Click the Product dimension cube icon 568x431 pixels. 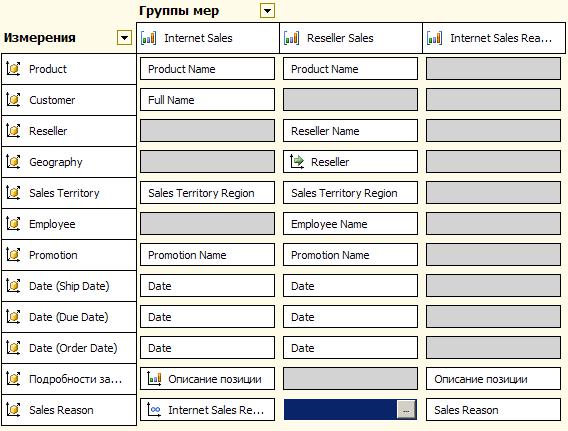pyautogui.click(x=13, y=68)
